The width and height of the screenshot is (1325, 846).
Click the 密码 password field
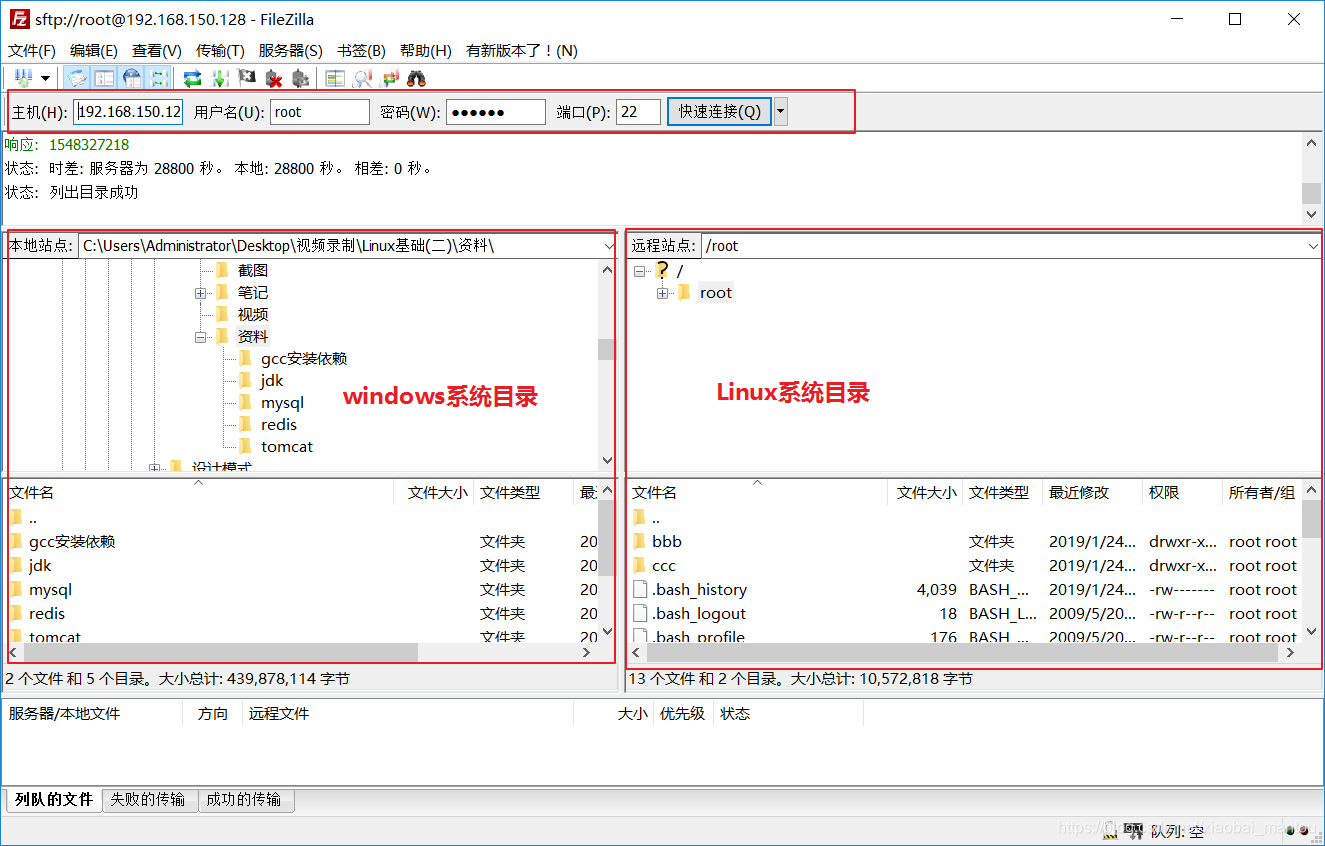coord(496,112)
